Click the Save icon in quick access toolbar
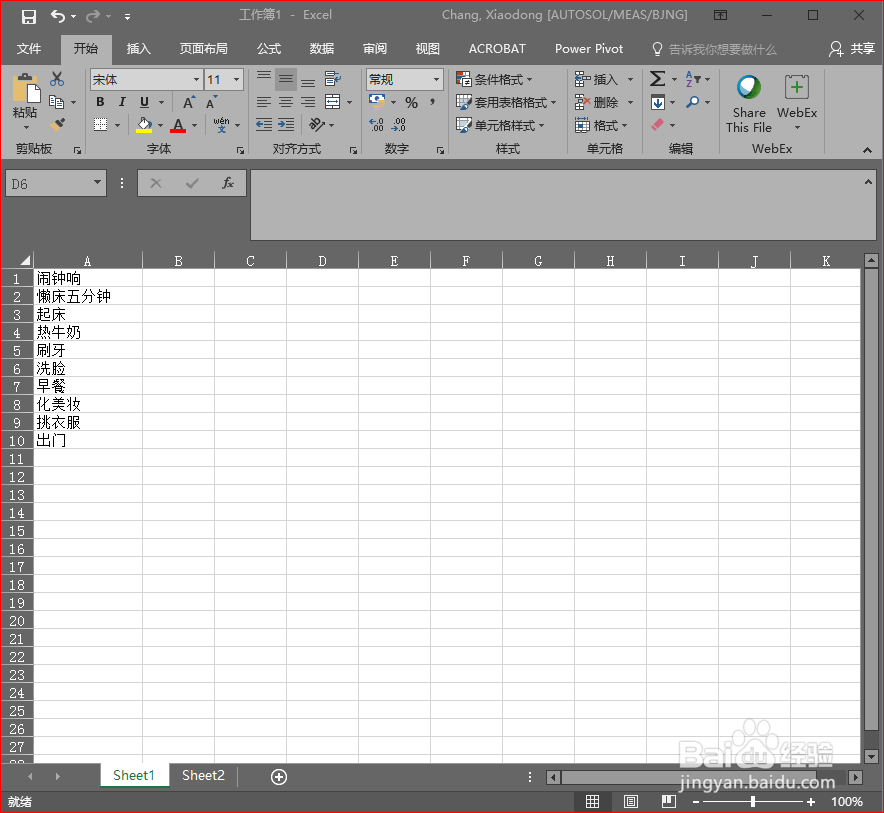The width and height of the screenshot is (884, 813). pos(28,14)
